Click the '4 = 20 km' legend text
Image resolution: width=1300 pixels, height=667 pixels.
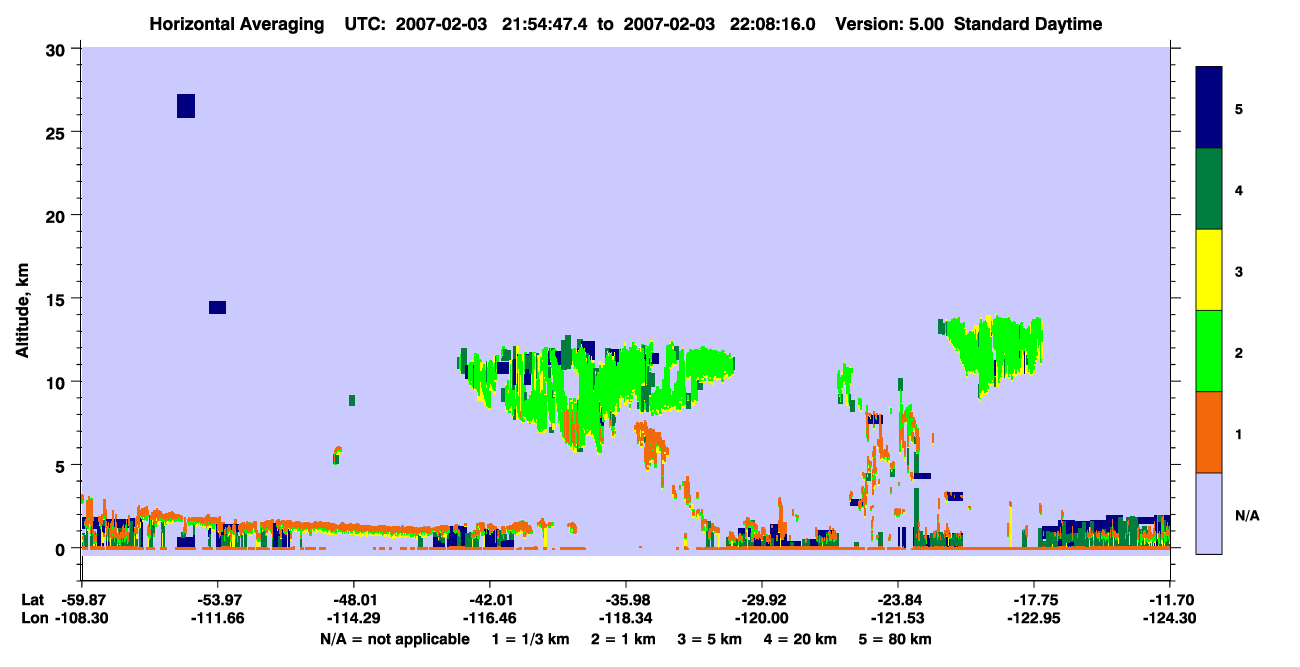[801, 639]
